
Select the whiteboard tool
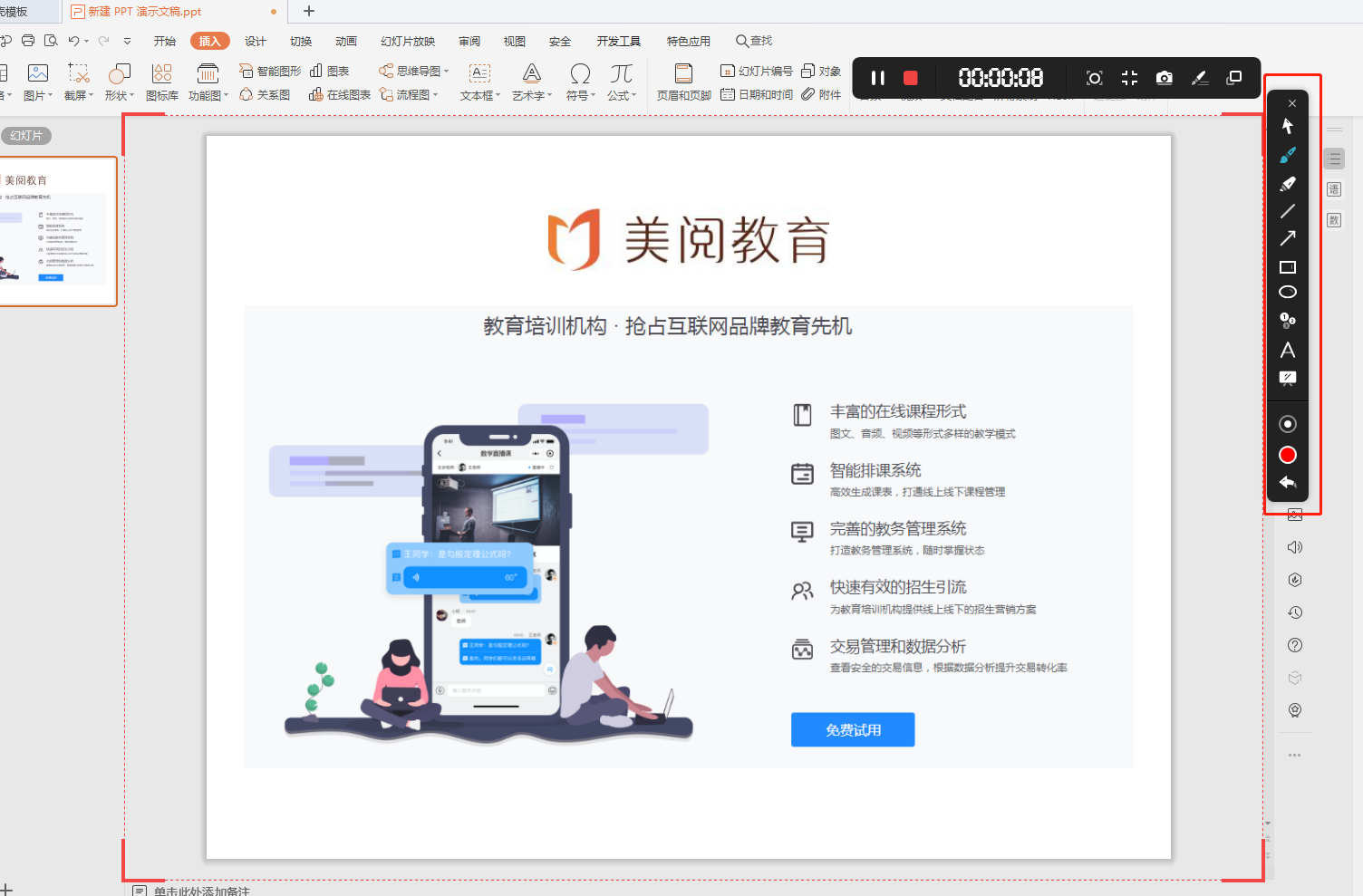1288,379
